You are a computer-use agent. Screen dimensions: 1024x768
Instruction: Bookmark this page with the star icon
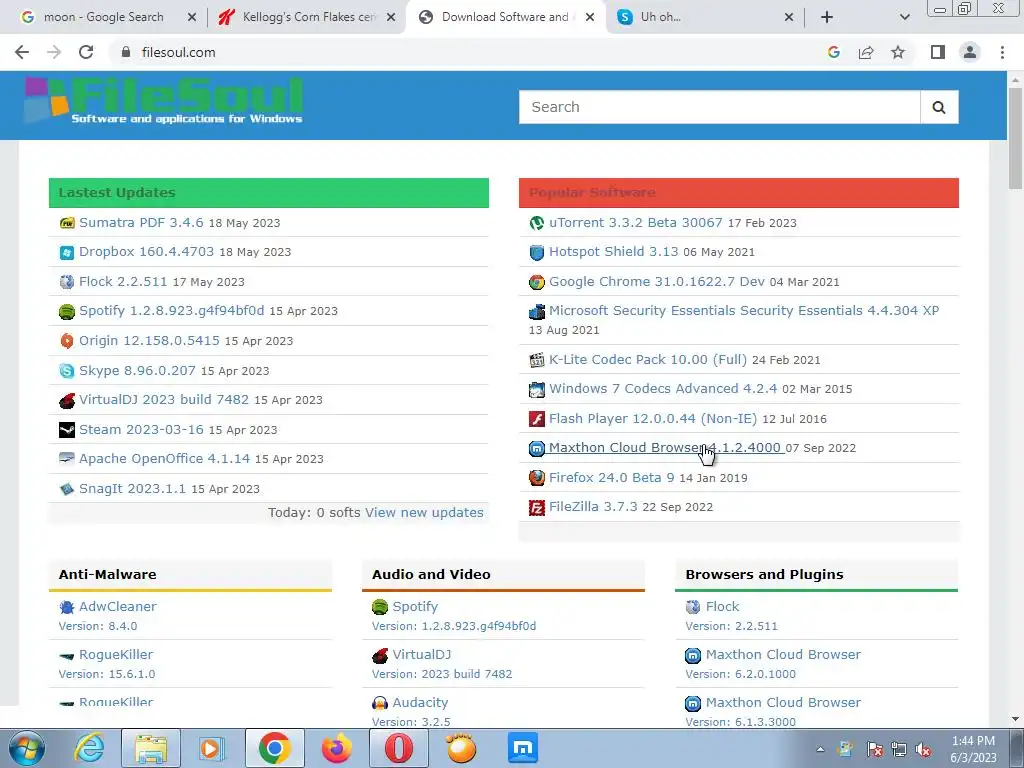click(898, 52)
